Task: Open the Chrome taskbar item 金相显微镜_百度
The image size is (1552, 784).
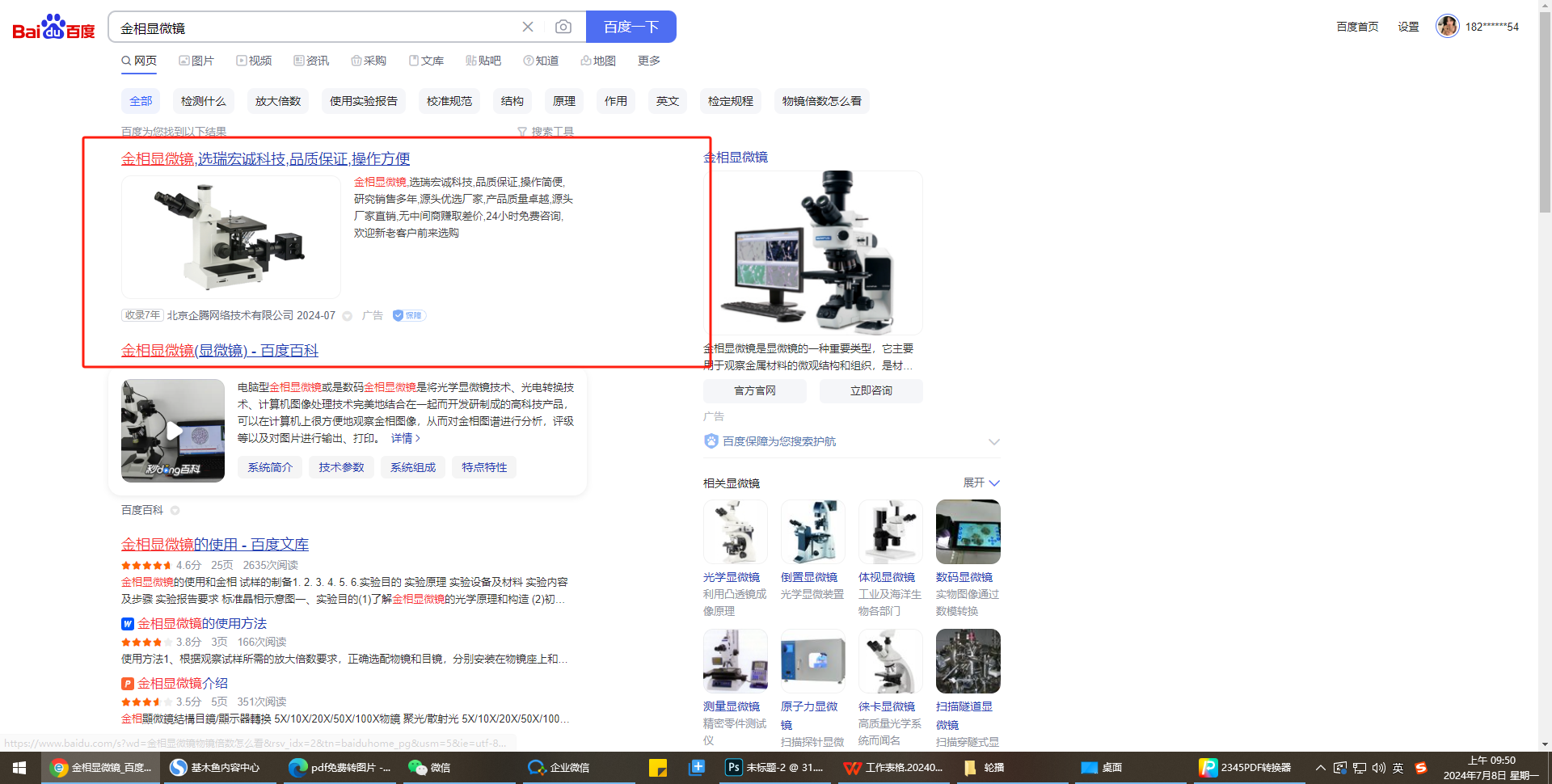Action: 99,768
